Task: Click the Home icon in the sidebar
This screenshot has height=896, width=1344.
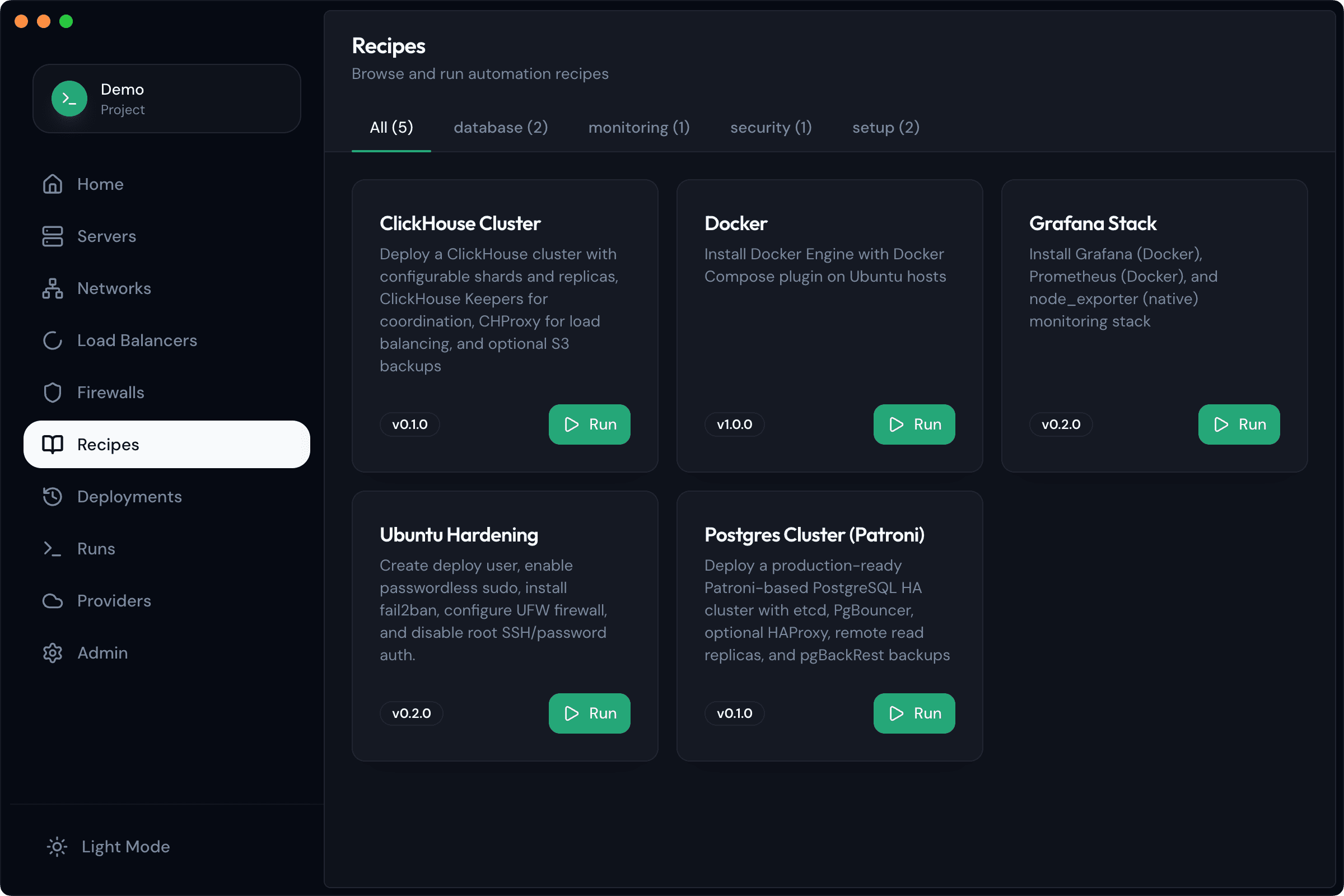Action: click(52, 184)
